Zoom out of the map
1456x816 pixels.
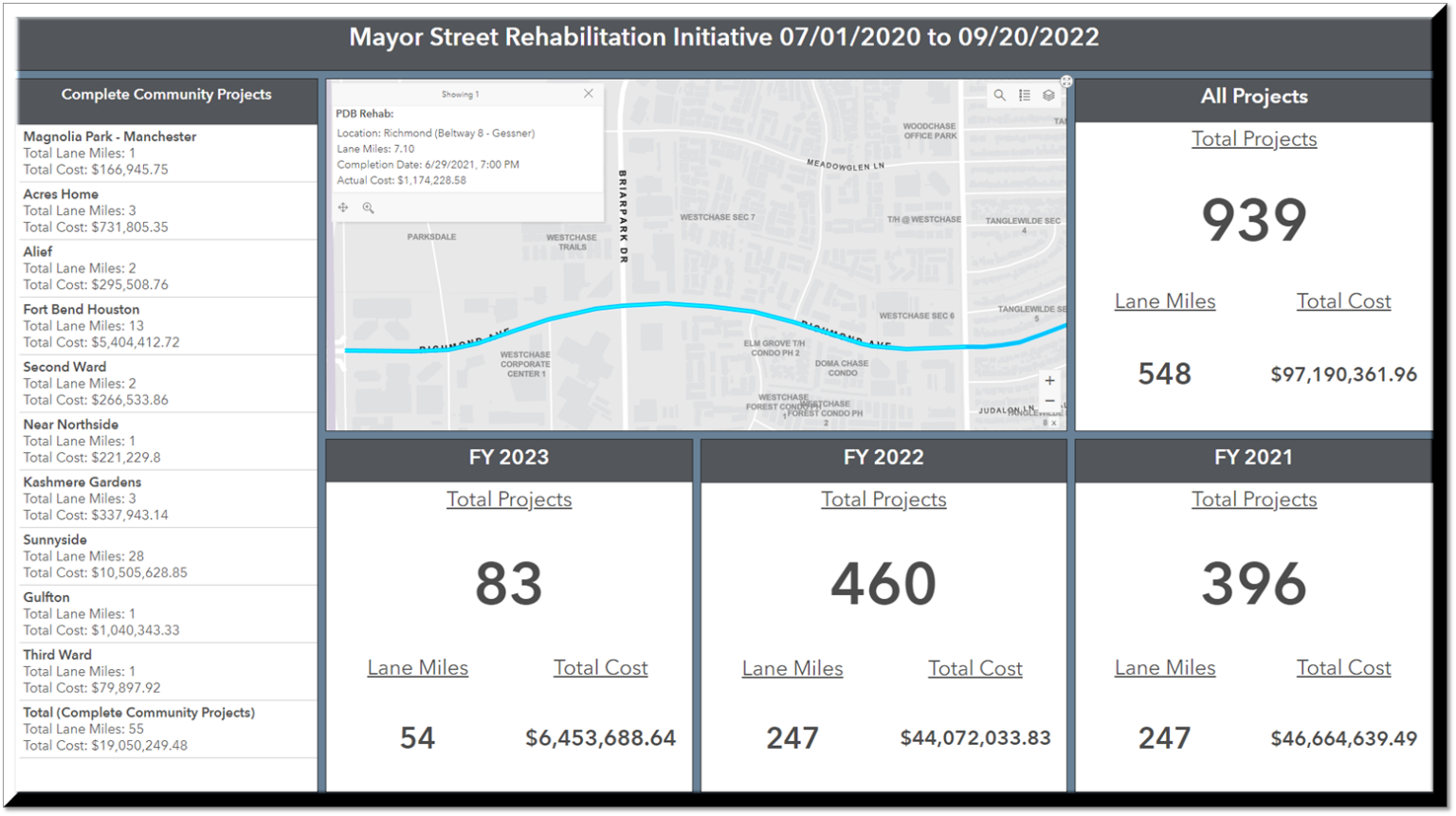[1049, 400]
